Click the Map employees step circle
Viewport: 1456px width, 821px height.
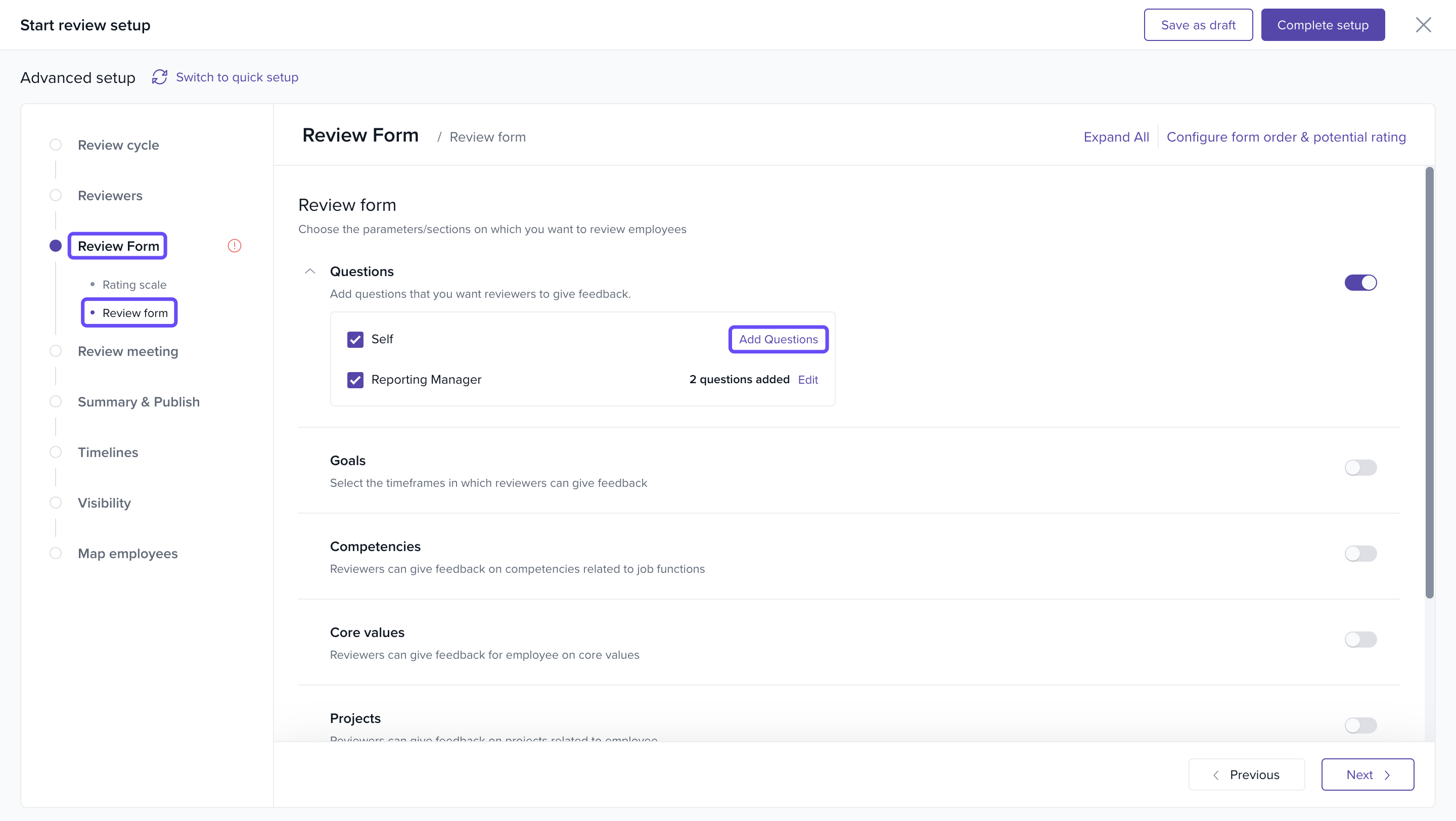56,553
